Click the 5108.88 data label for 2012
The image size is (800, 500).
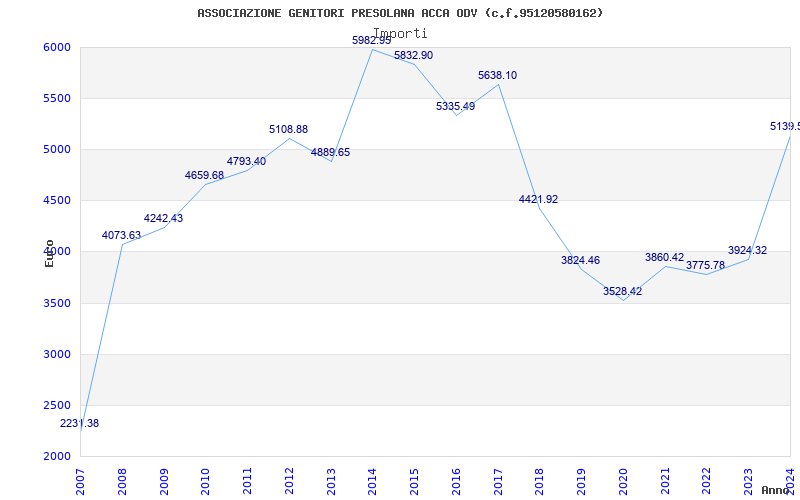point(289,129)
